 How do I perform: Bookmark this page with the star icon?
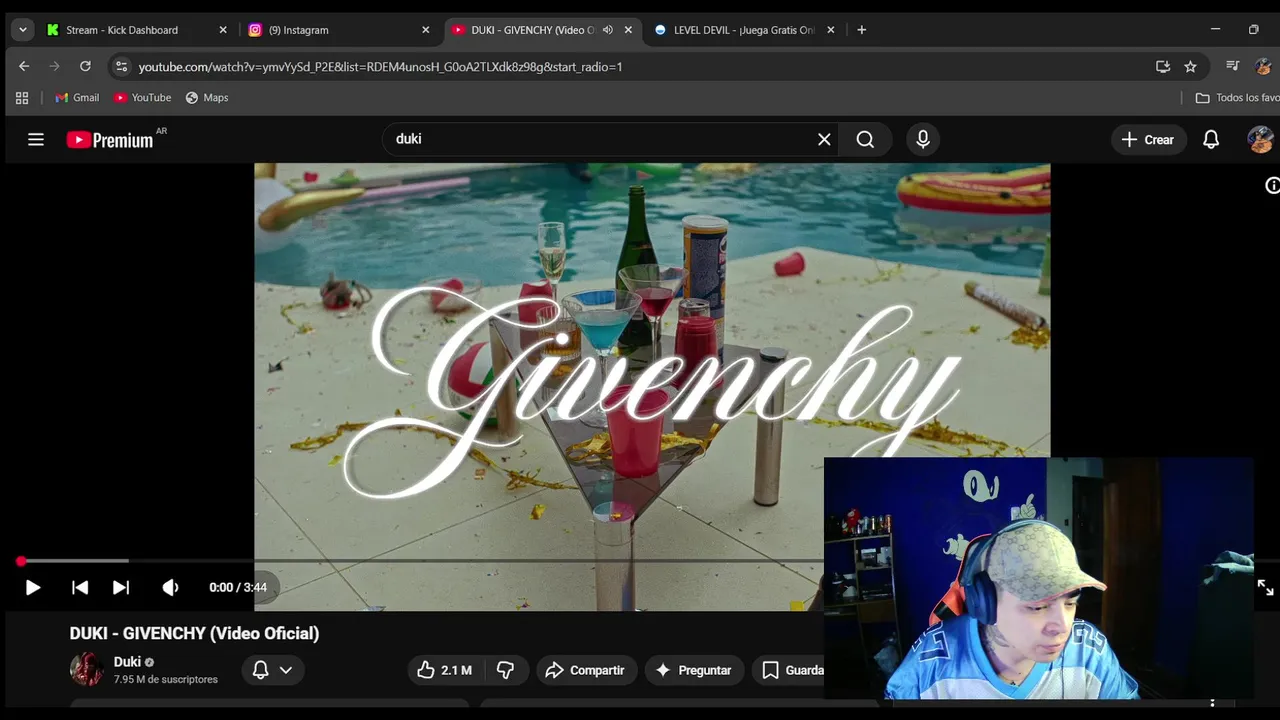(x=1190, y=67)
